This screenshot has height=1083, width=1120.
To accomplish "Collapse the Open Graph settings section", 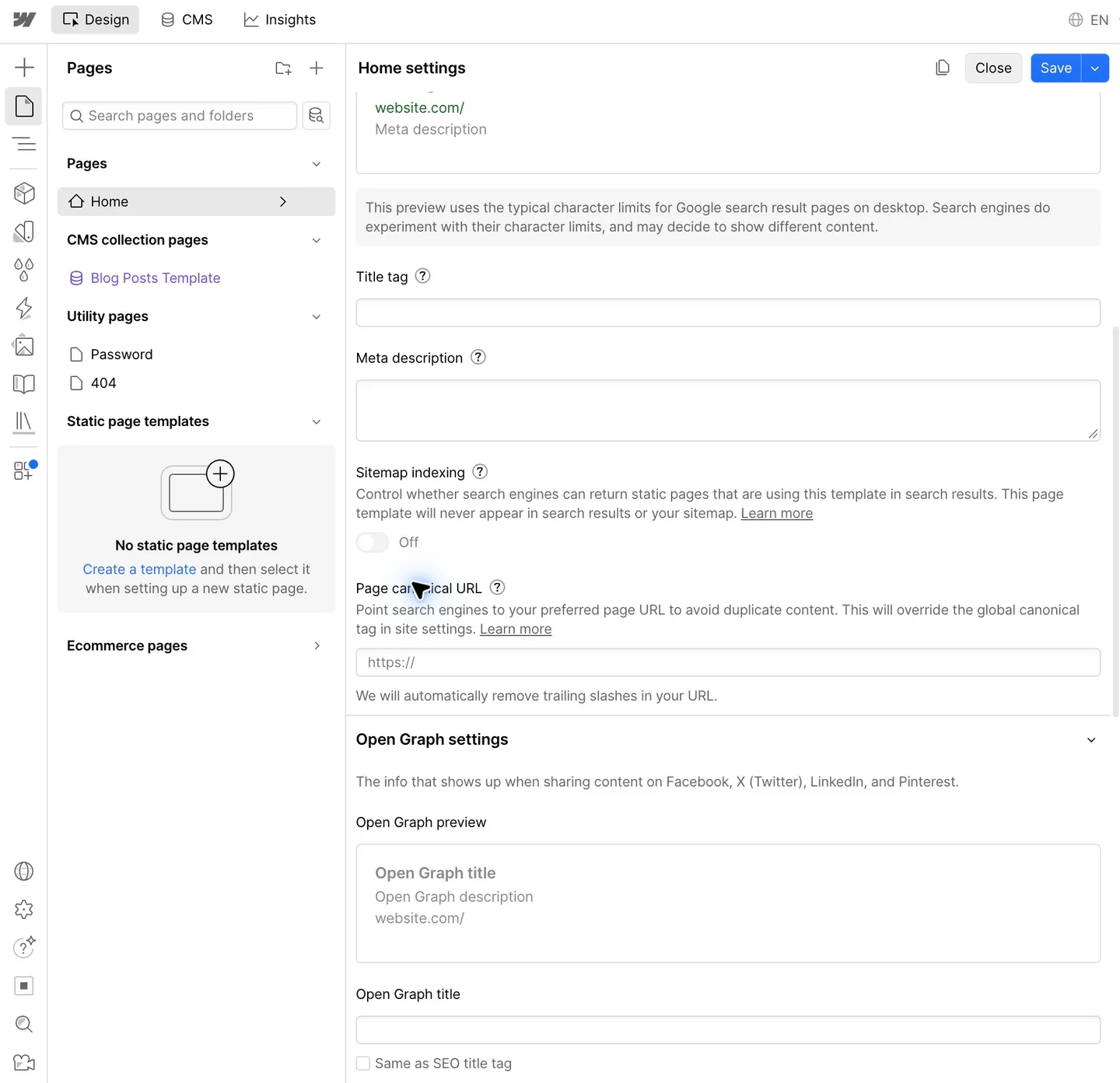I will point(1091,740).
